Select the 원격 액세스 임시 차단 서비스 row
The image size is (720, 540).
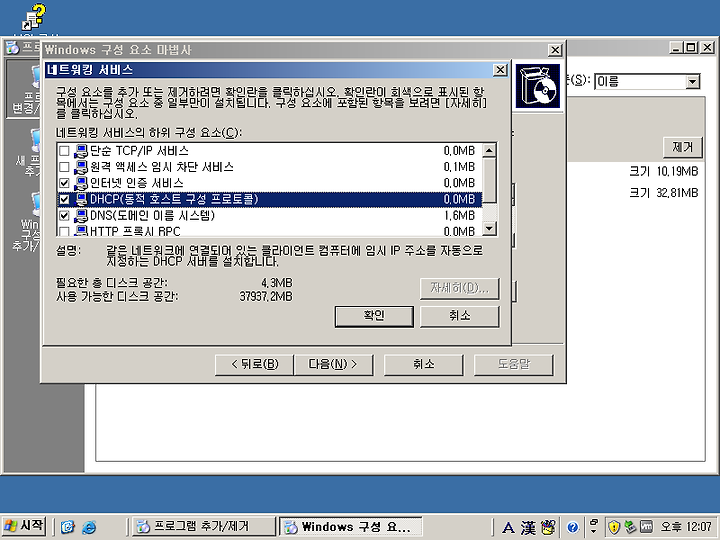click(270, 167)
